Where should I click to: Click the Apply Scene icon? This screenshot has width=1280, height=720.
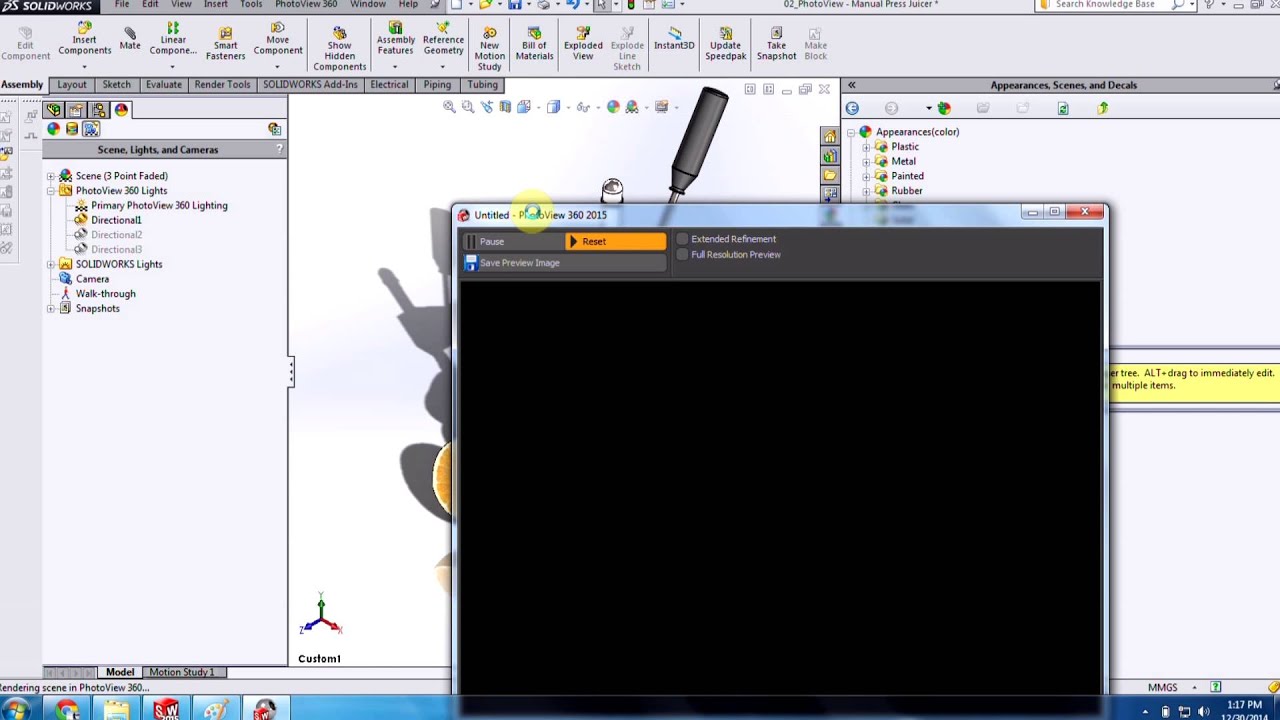click(x=632, y=107)
